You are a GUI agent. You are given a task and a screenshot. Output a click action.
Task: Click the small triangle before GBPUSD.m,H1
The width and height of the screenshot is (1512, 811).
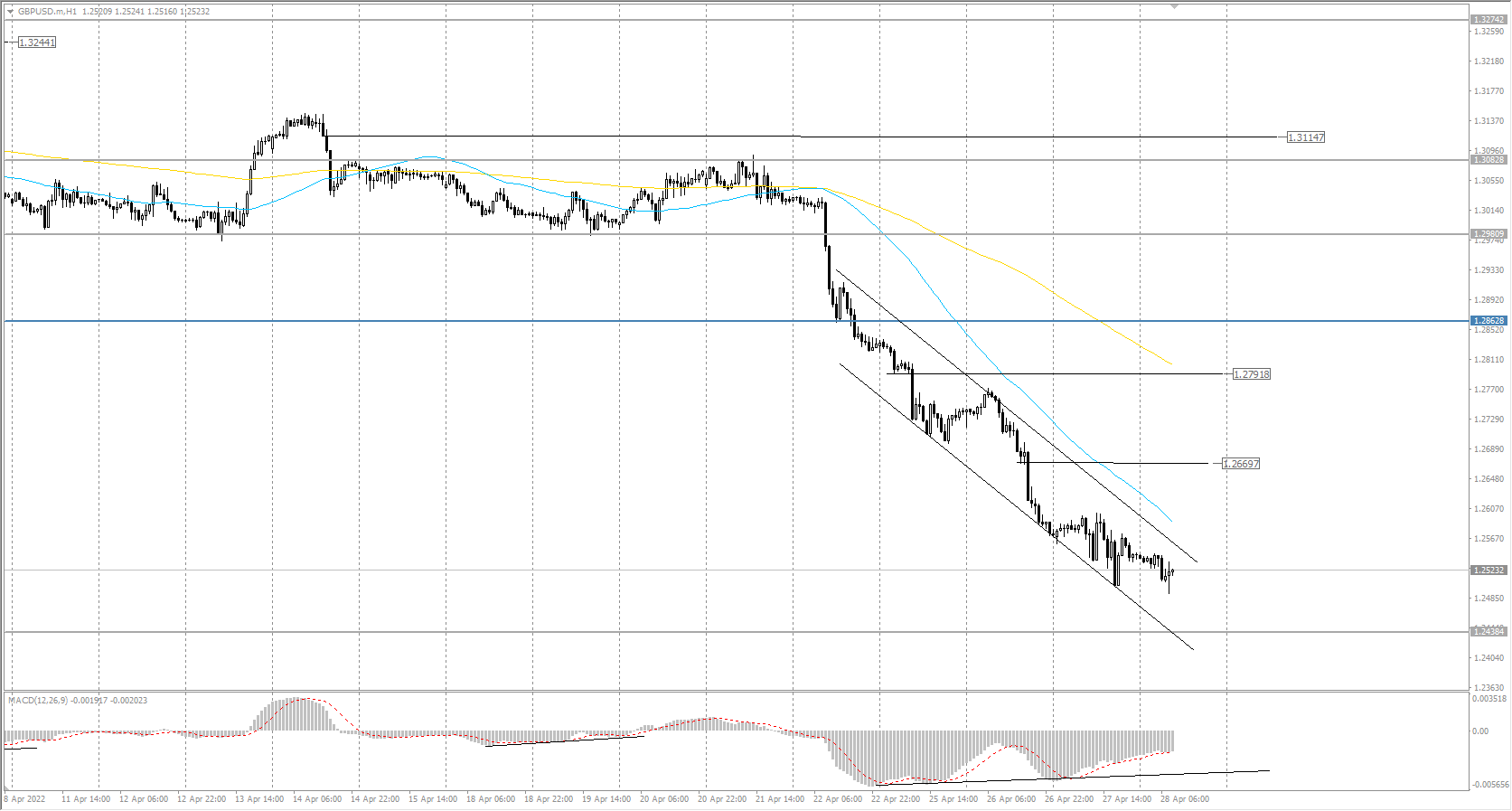coord(10,12)
